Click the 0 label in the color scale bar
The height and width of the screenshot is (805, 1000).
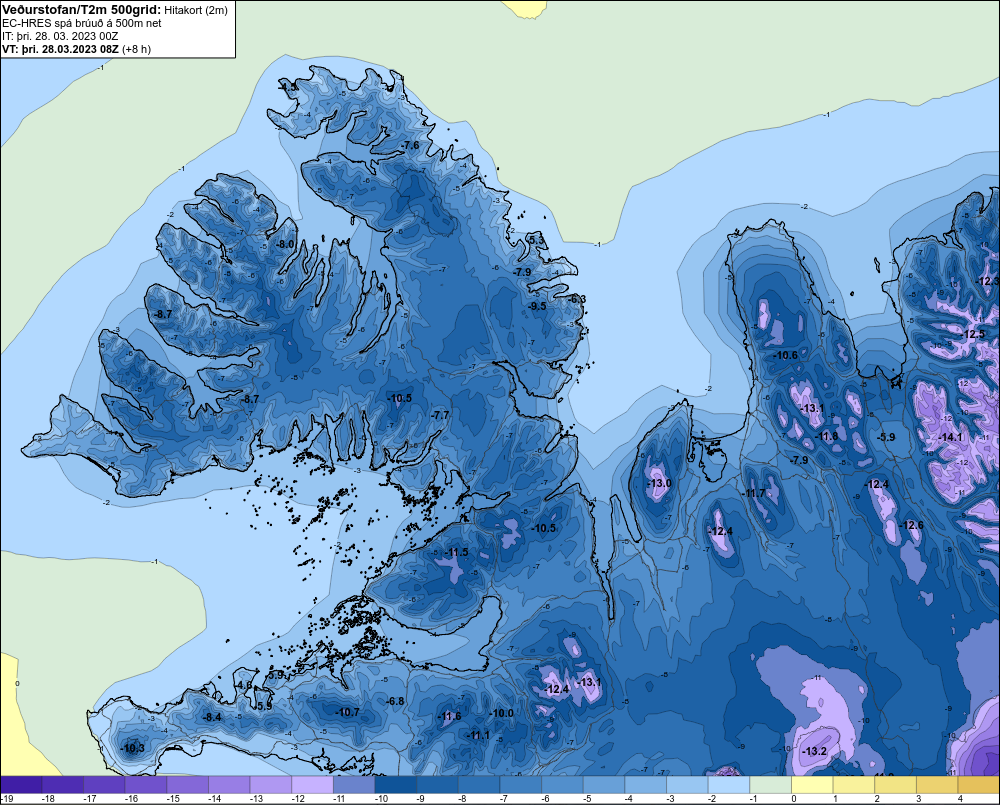(x=794, y=799)
